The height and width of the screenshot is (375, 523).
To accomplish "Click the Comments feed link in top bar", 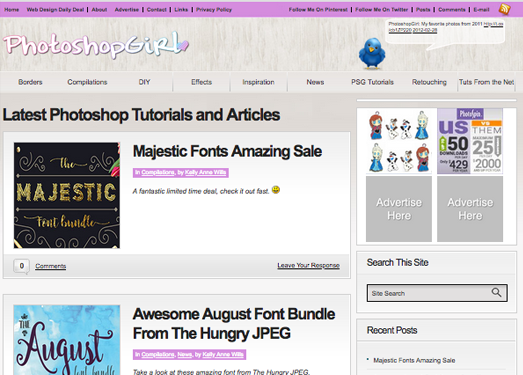I will 452,10.
